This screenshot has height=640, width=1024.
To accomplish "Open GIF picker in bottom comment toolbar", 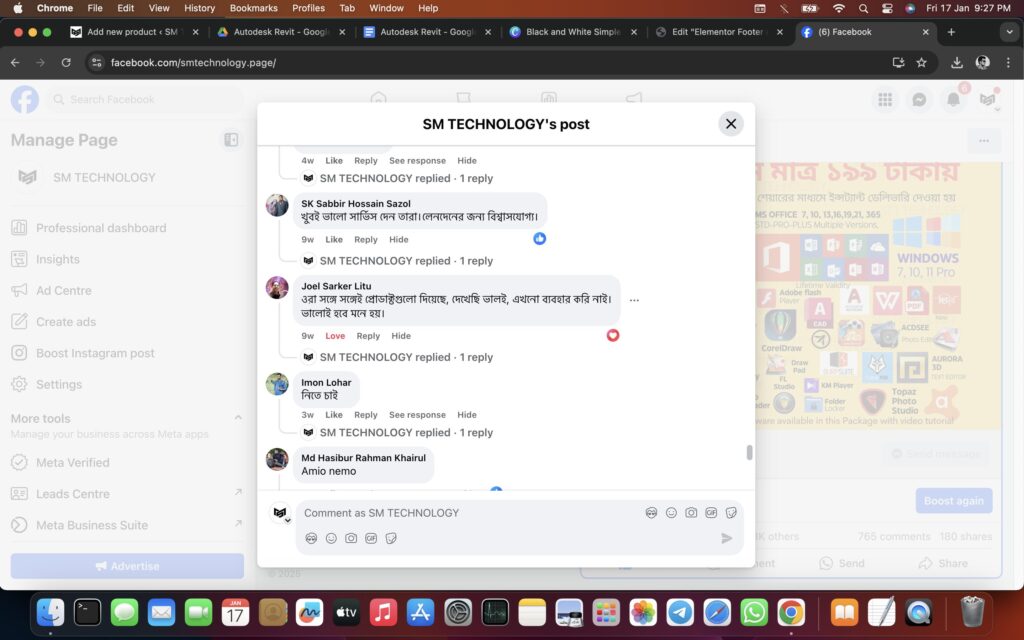I will point(370,538).
